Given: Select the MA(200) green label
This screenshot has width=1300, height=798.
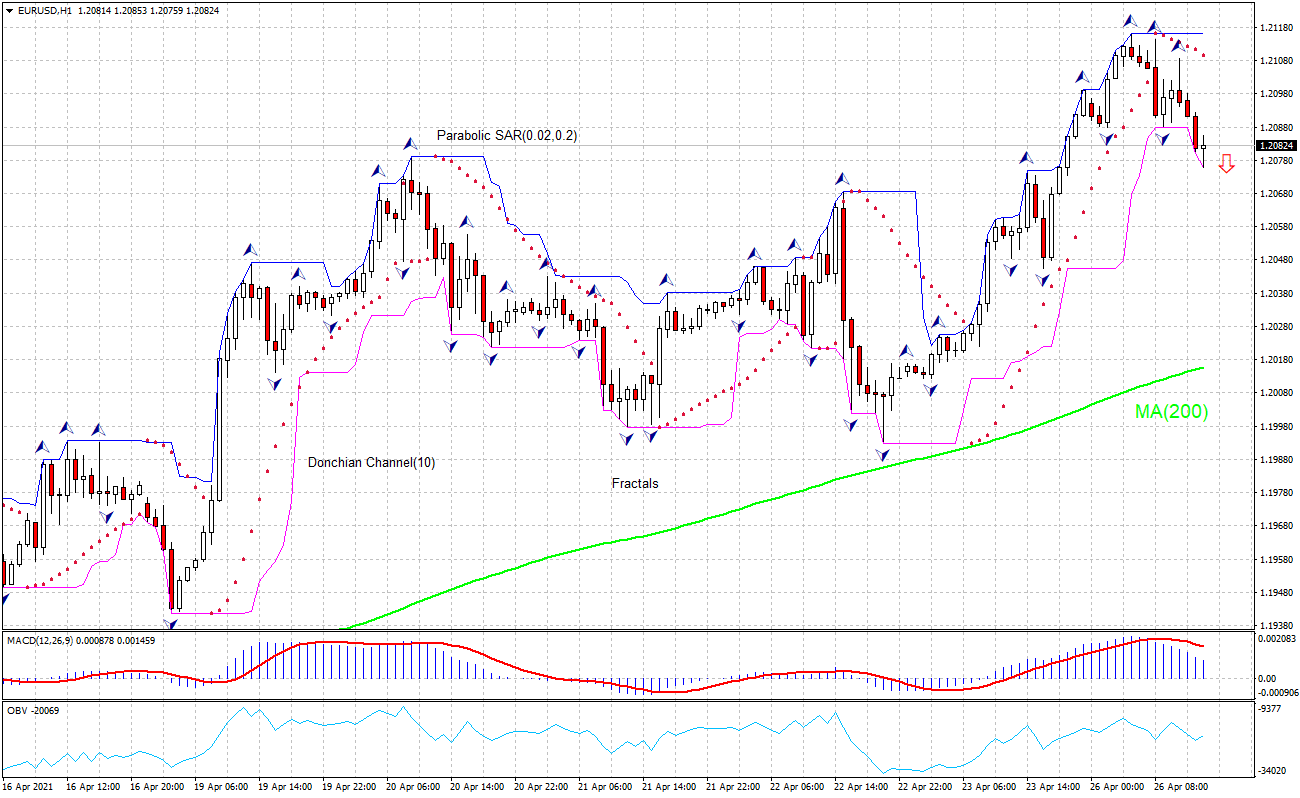Looking at the screenshot, I should (x=1171, y=411).
